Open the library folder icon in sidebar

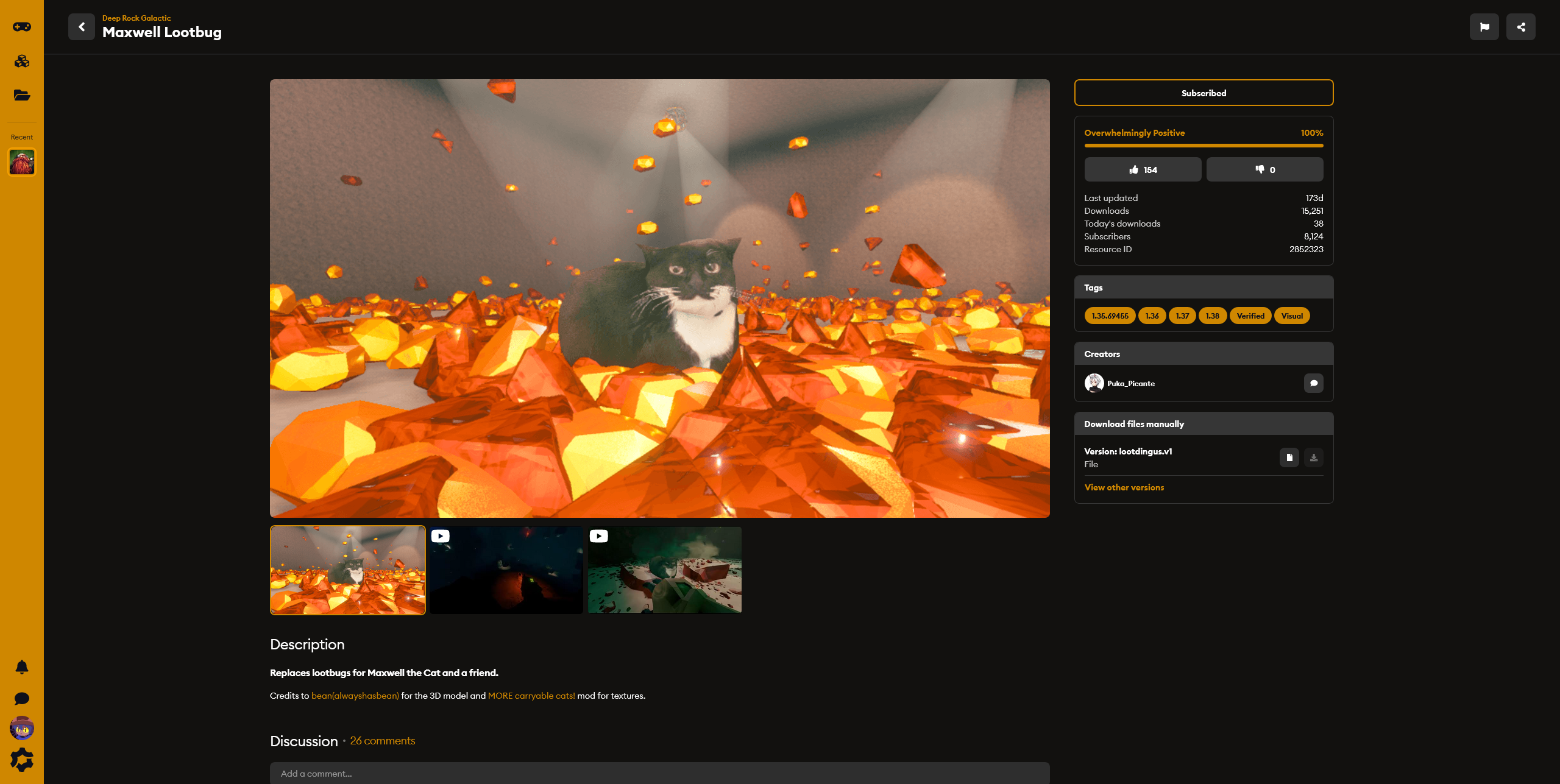[22, 95]
